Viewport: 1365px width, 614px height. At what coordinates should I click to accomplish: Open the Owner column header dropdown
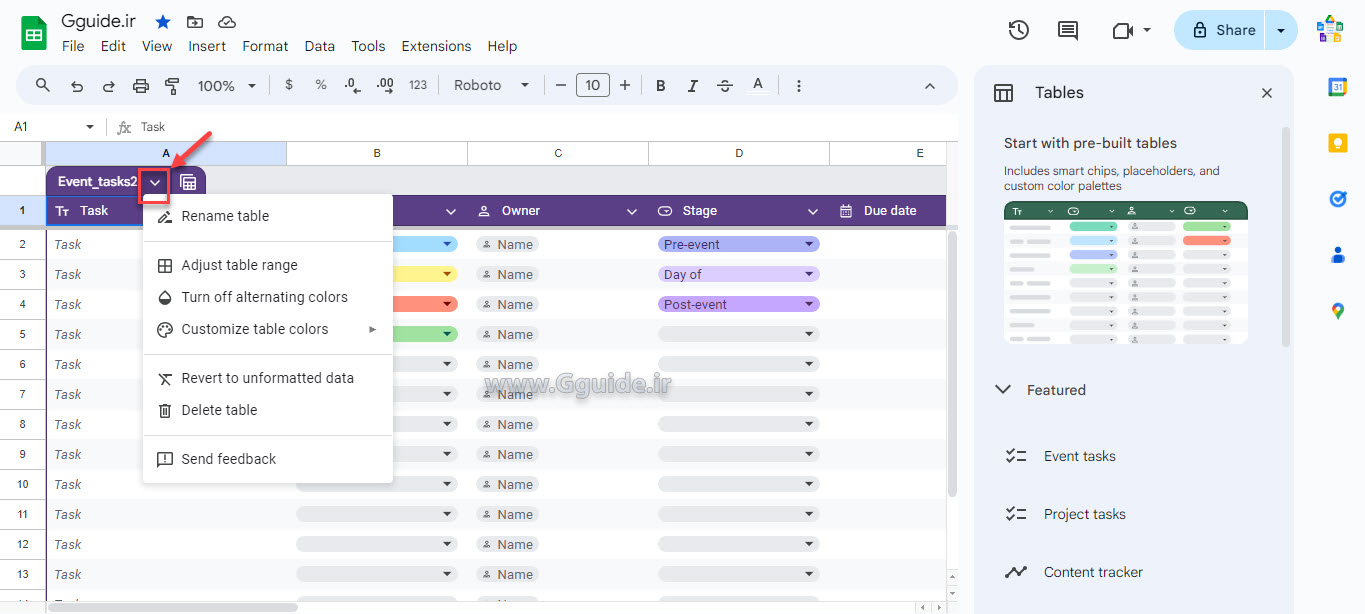[x=631, y=211]
